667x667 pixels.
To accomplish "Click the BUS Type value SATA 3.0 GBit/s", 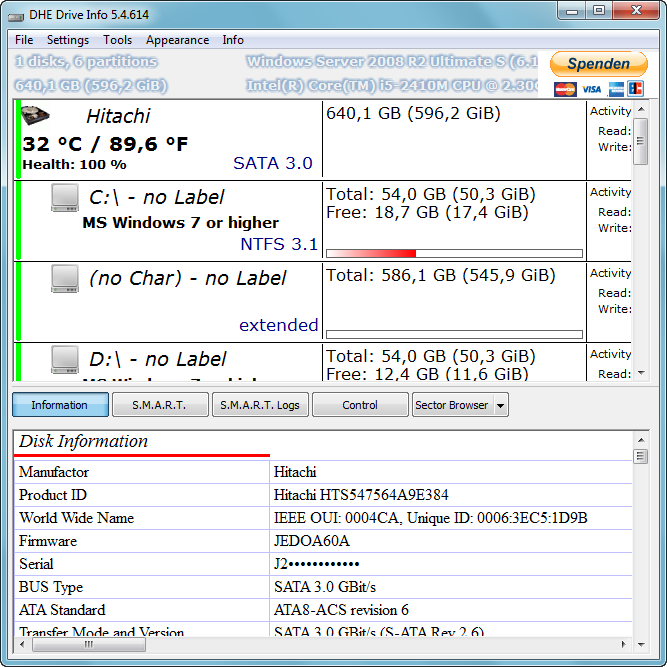I will coord(325,587).
